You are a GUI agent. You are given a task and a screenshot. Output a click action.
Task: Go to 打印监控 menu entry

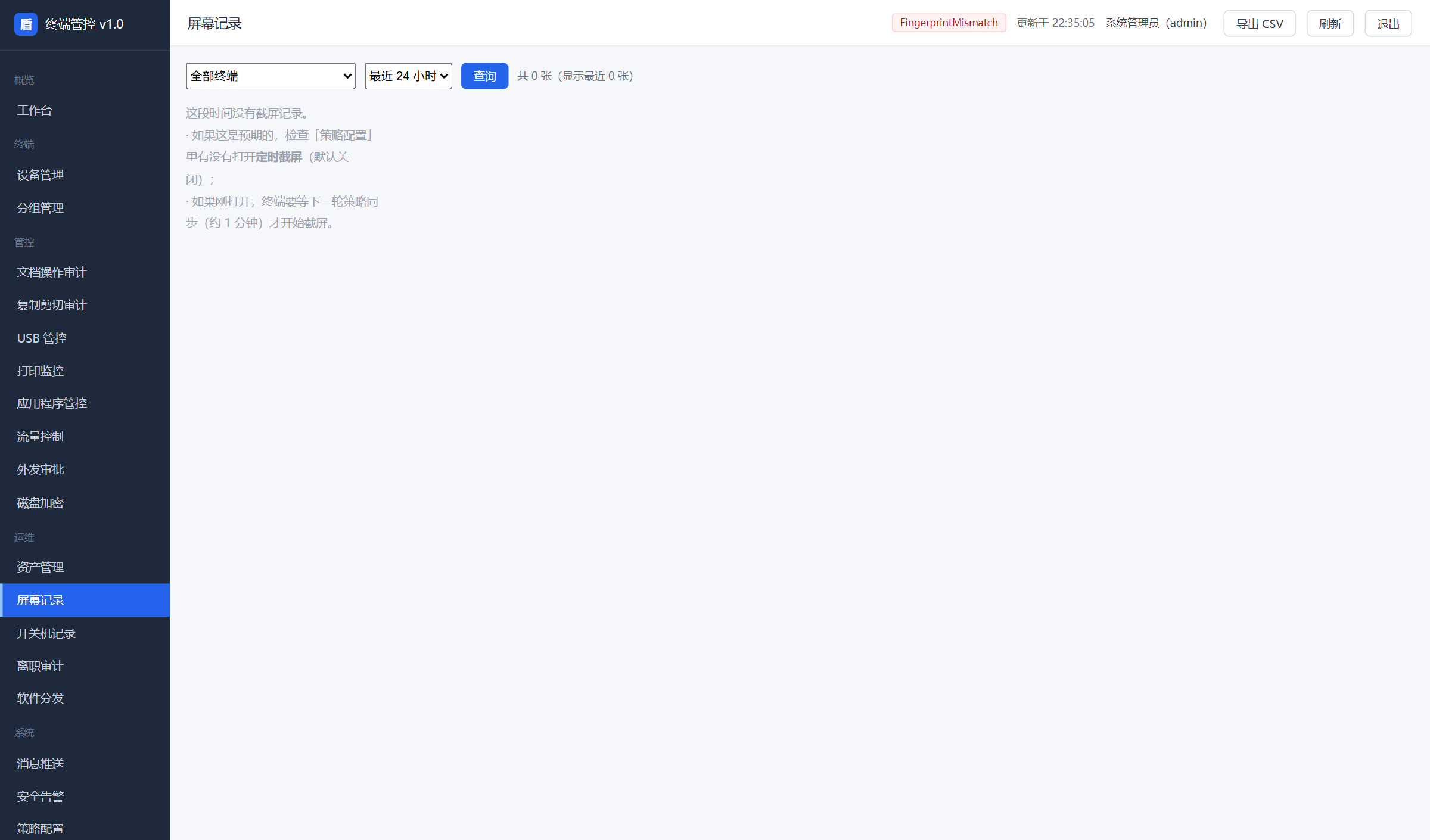coord(85,371)
